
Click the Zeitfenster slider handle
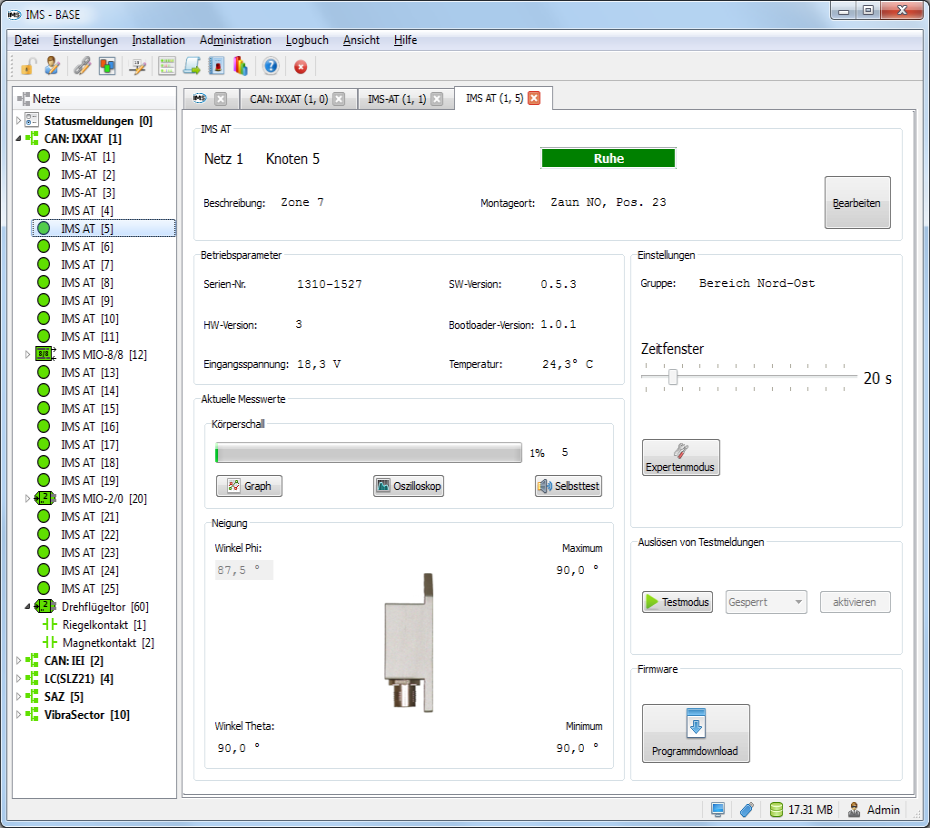tap(673, 377)
